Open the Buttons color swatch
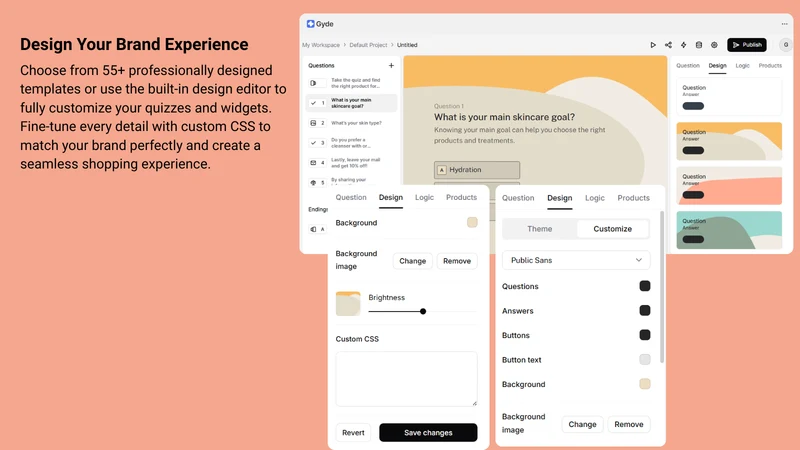Screen dimensions: 800x450 tap(645, 335)
